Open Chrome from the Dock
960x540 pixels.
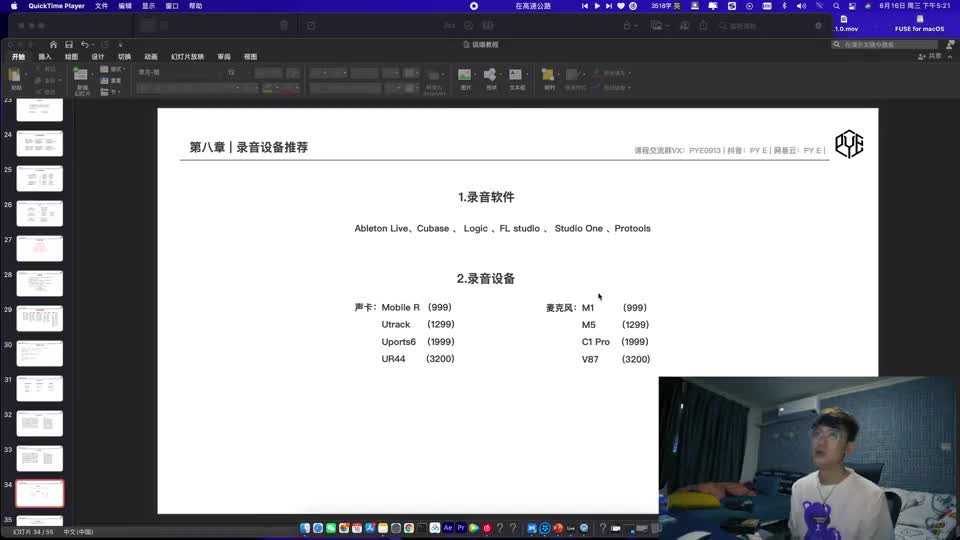[409, 528]
